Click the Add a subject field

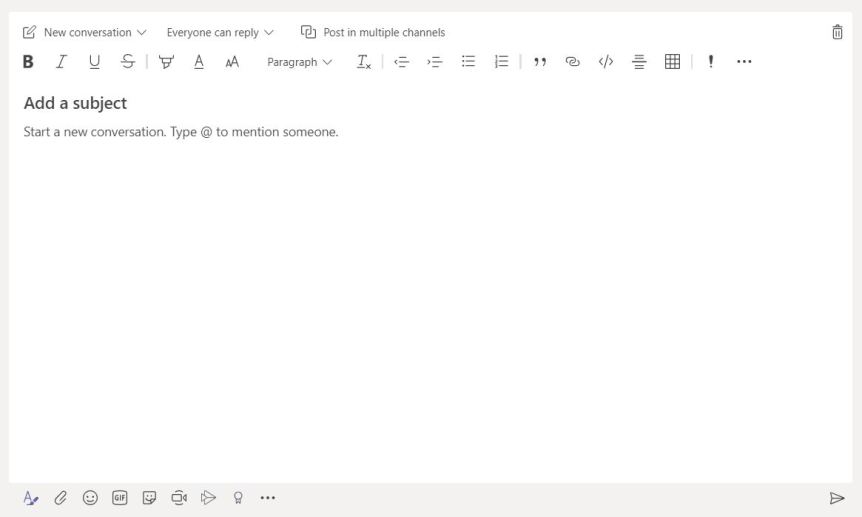coord(76,103)
